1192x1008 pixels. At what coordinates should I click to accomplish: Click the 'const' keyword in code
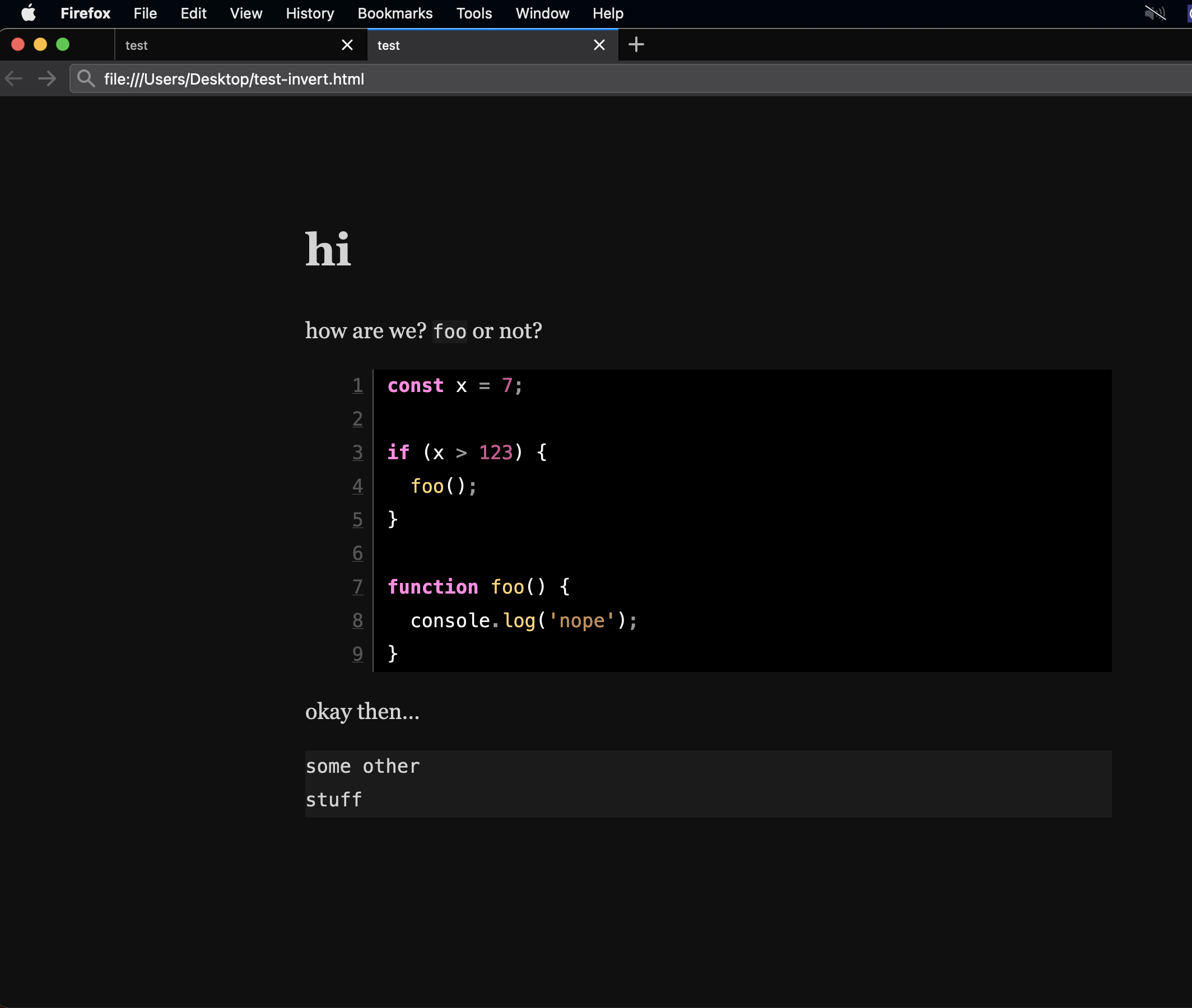tap(416, 386)
